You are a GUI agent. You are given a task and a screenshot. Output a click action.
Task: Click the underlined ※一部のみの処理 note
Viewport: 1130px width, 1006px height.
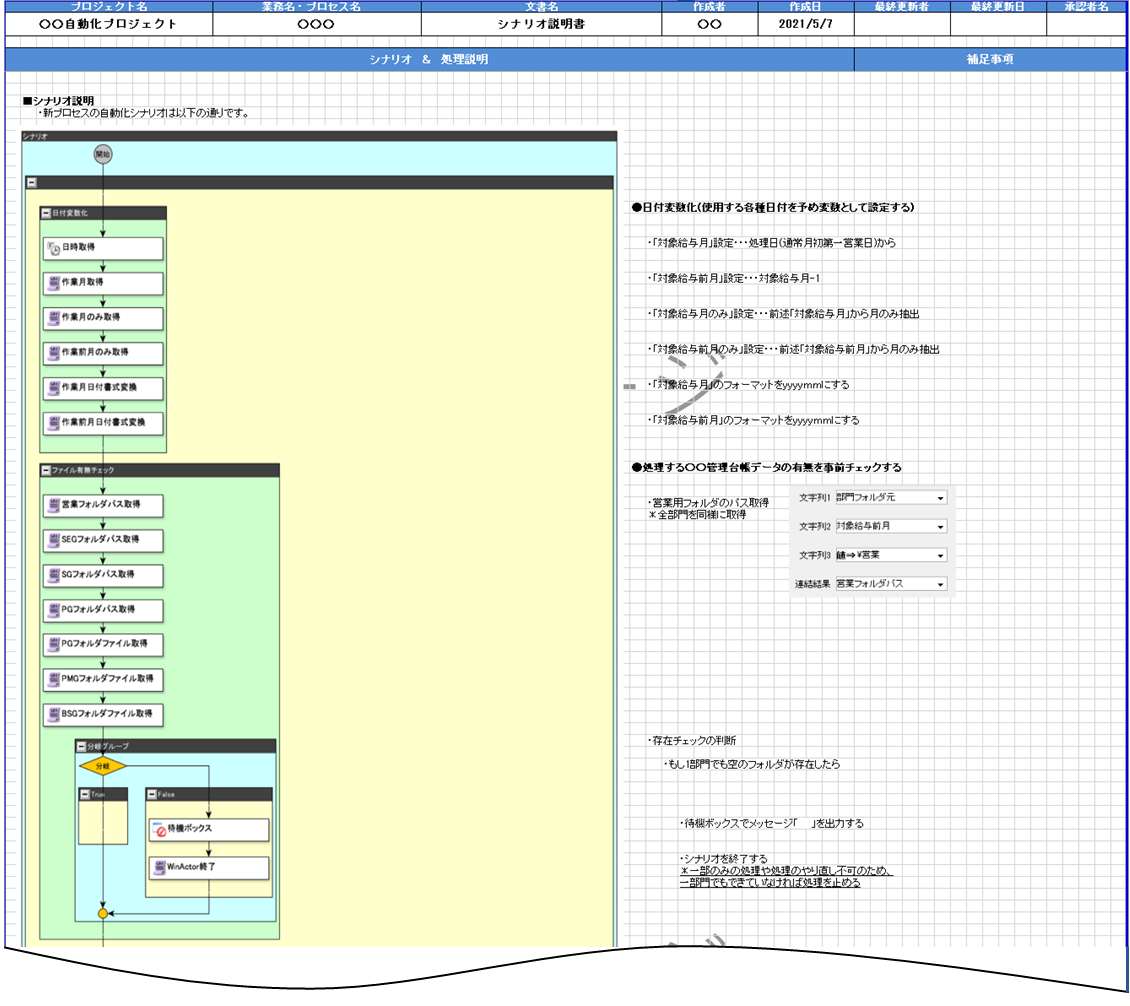coord(786,871)
